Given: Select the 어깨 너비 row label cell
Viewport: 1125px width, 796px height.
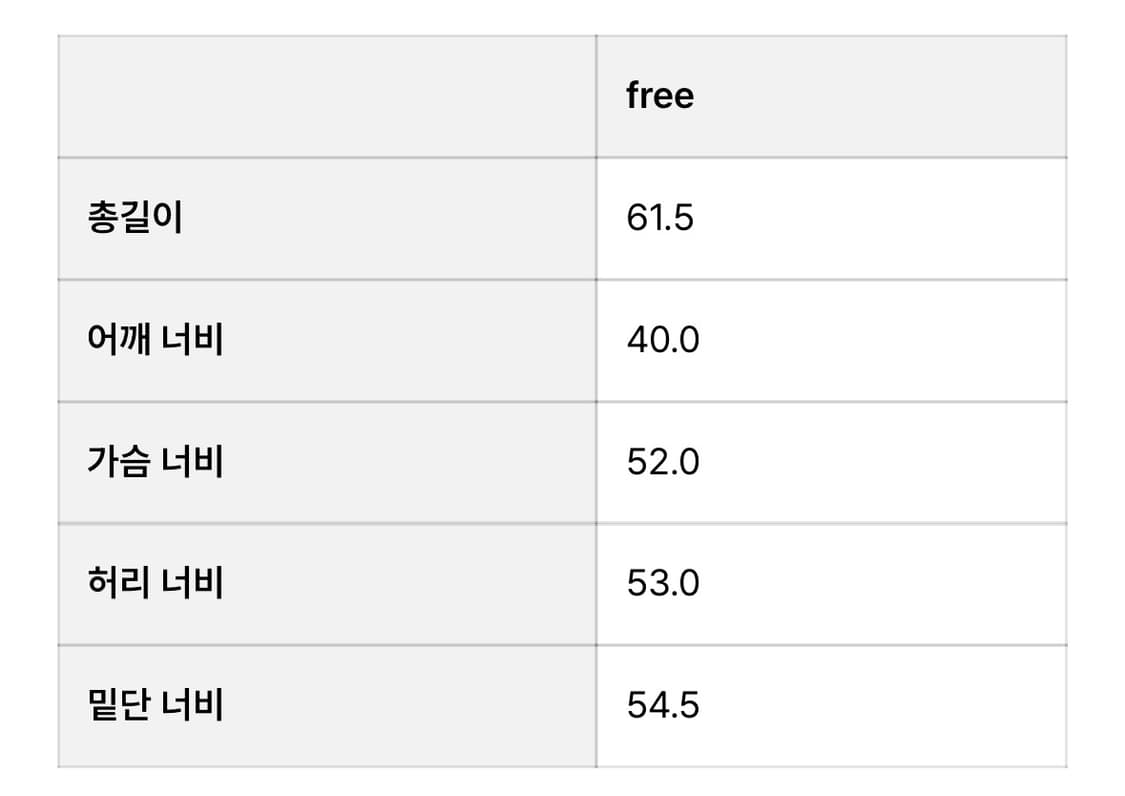Looking at the screenshot, I should pos(155,340).
